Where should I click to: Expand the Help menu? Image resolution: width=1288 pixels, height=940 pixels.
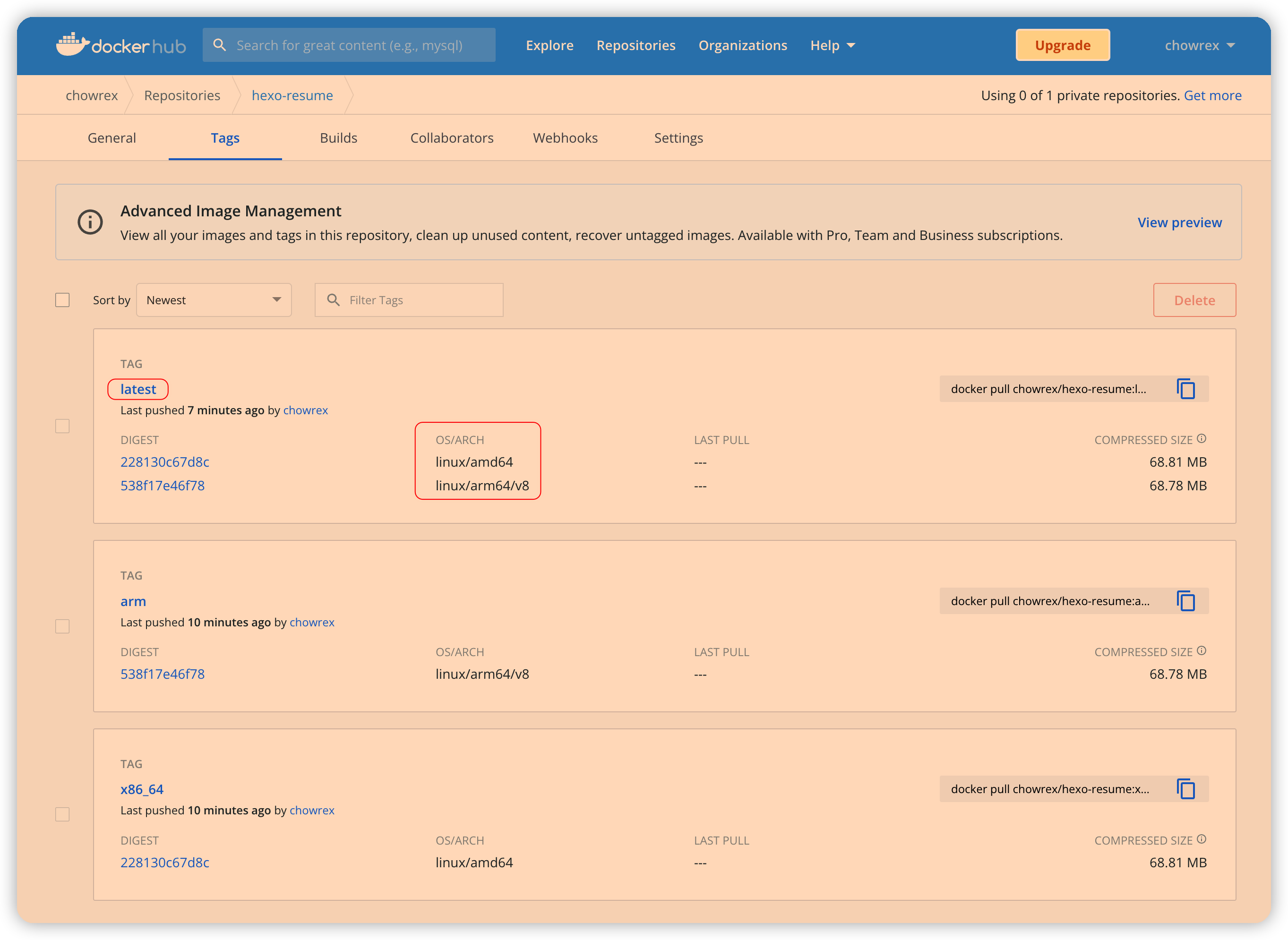tap(832, 45)
